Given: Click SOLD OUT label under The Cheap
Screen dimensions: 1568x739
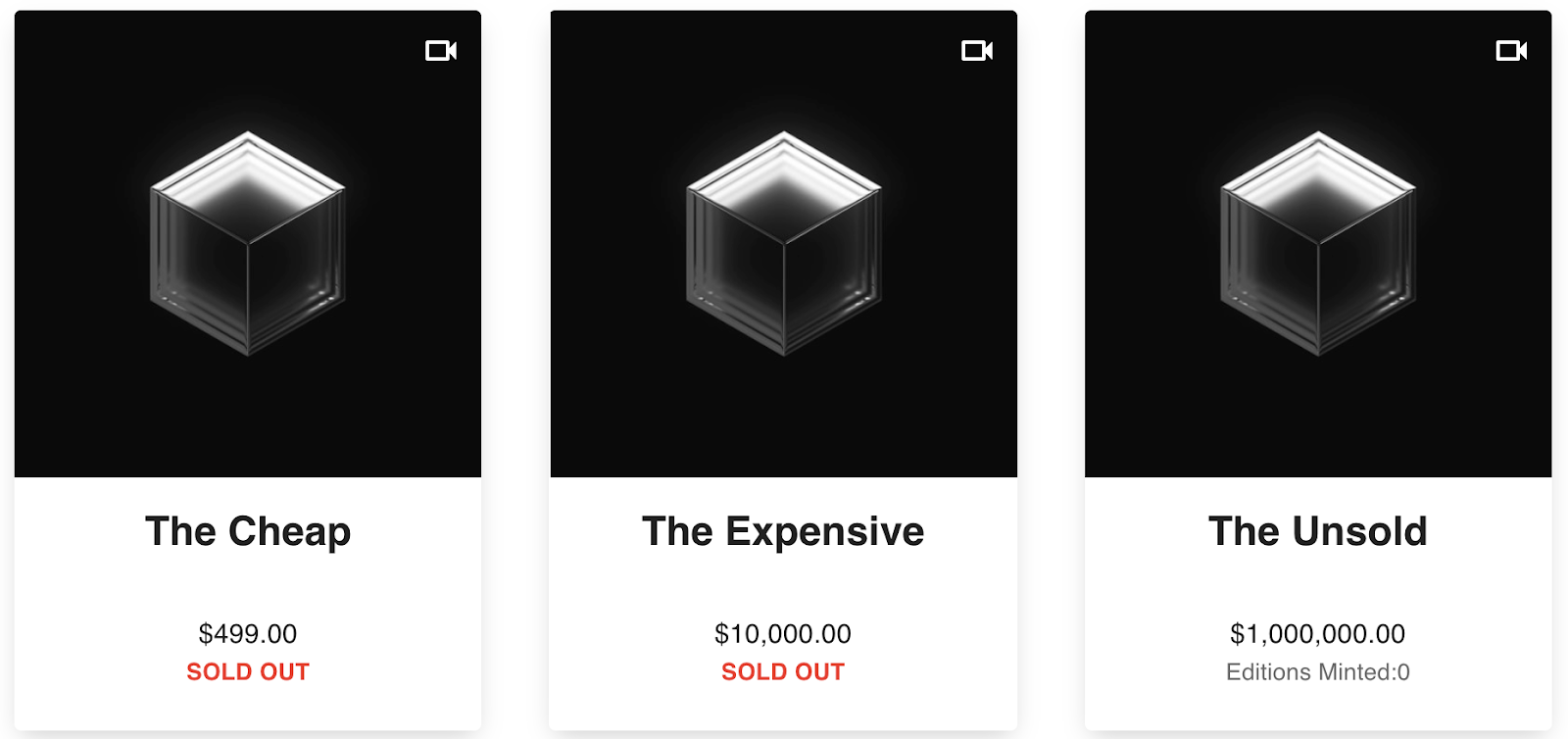Looking at the screenshot, I should [x=248, y=672].
